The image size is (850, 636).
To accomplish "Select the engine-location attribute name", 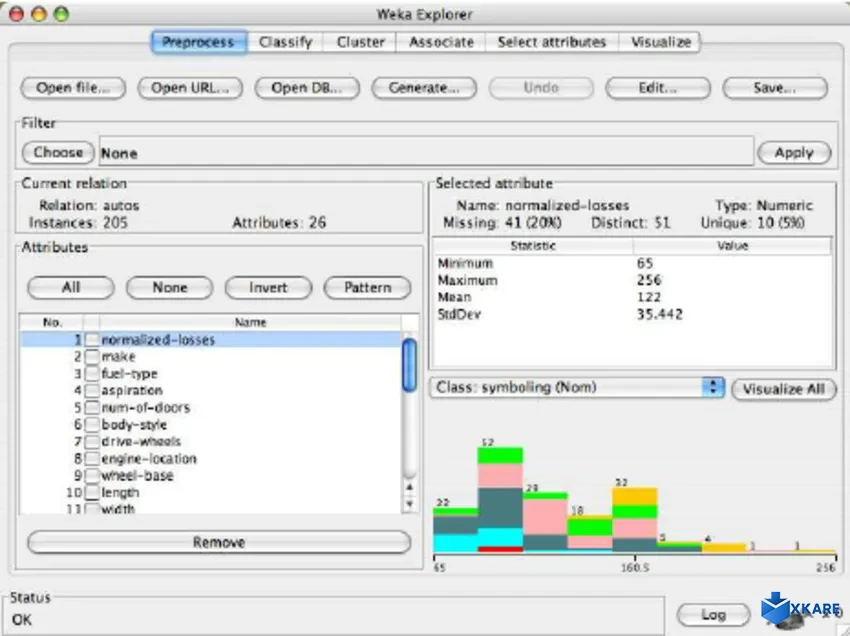I will coord(149,458).
